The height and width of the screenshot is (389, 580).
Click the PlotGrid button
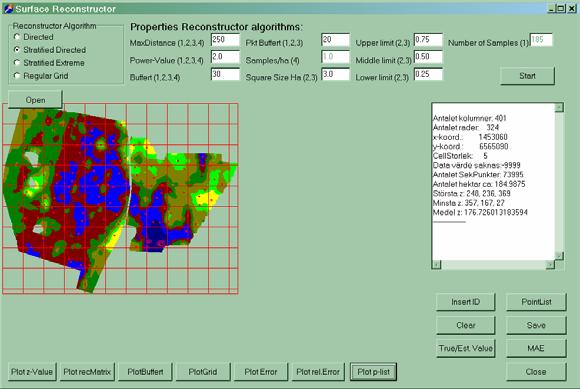(203, 372)
